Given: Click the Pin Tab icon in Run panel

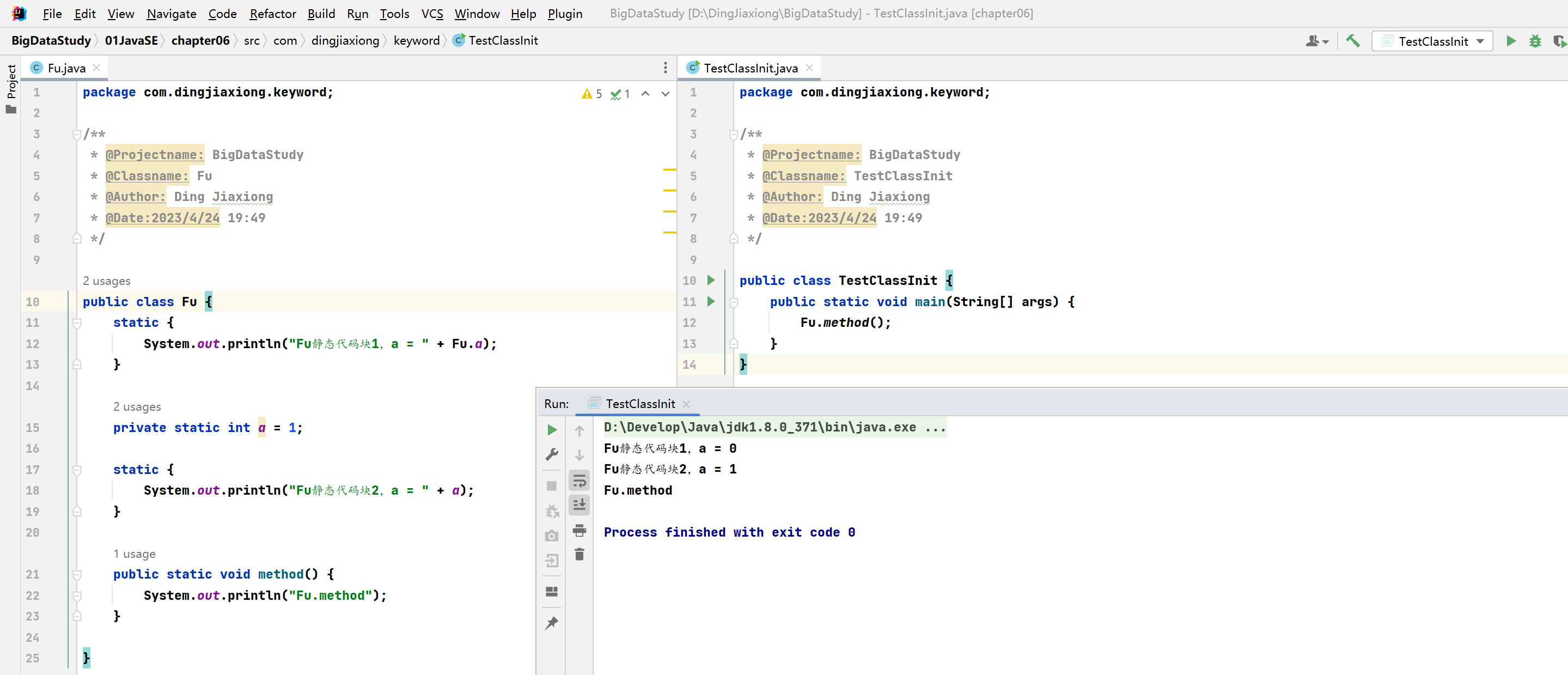Looking at the screenshot, I should pos(552,623).
